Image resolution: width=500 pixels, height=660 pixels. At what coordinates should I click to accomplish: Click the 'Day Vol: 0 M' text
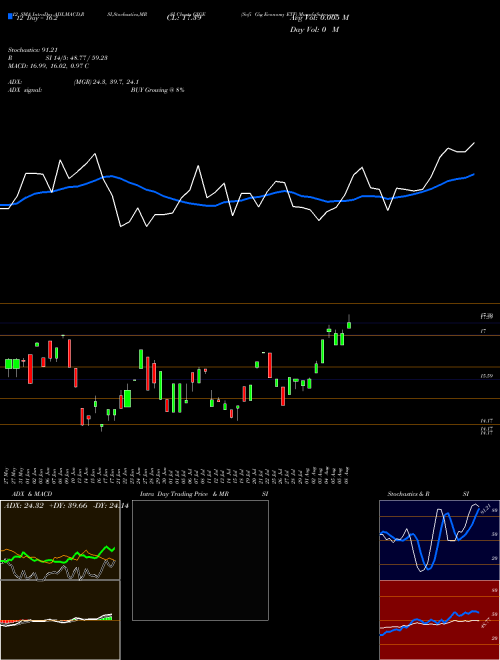[x=314, y=30]
